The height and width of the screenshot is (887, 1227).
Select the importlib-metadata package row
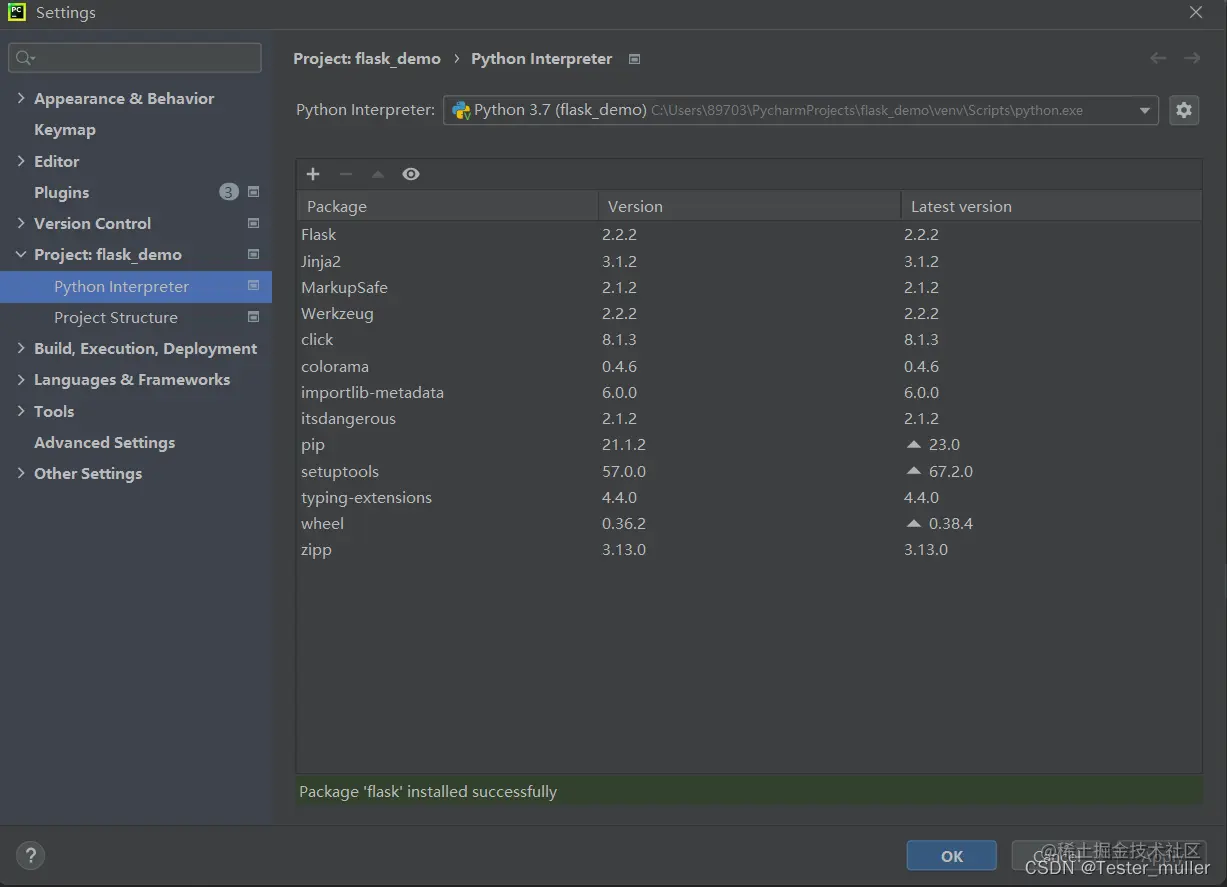click(749, 392)
